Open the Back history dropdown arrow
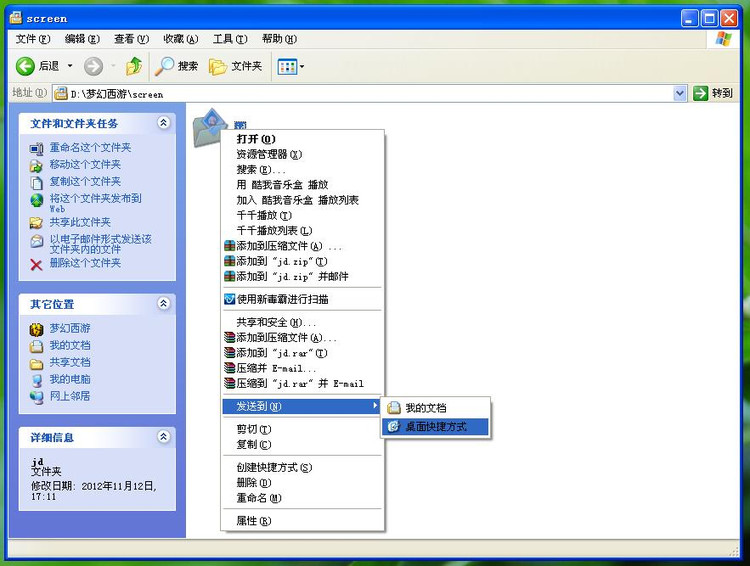The image size is (750, 566). click(70, 66)
